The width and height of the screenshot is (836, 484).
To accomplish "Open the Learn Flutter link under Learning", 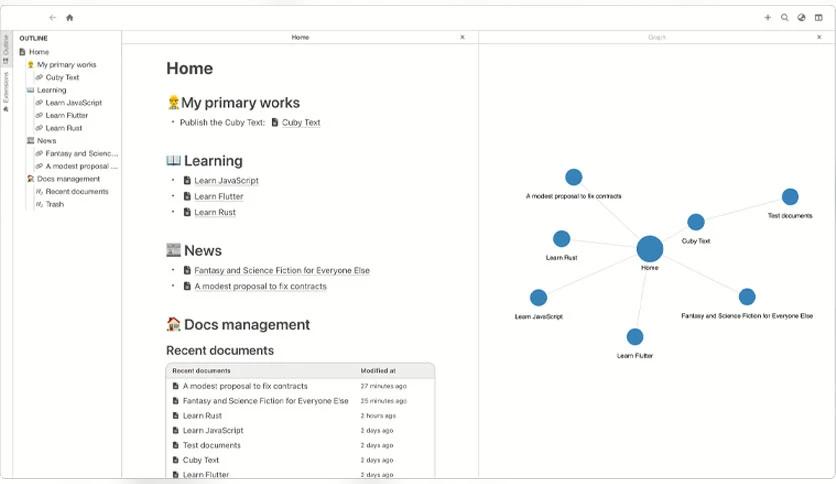I will tap(219, 196).
